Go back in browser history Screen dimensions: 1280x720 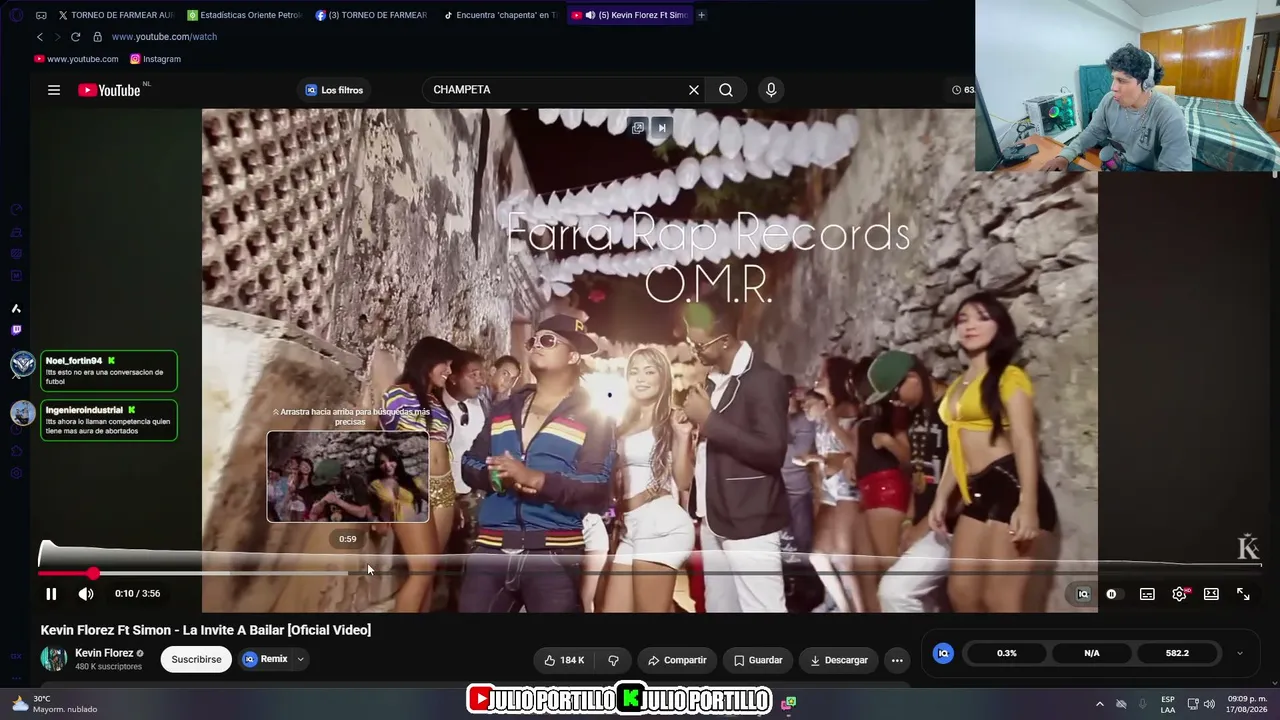[40, 37]
